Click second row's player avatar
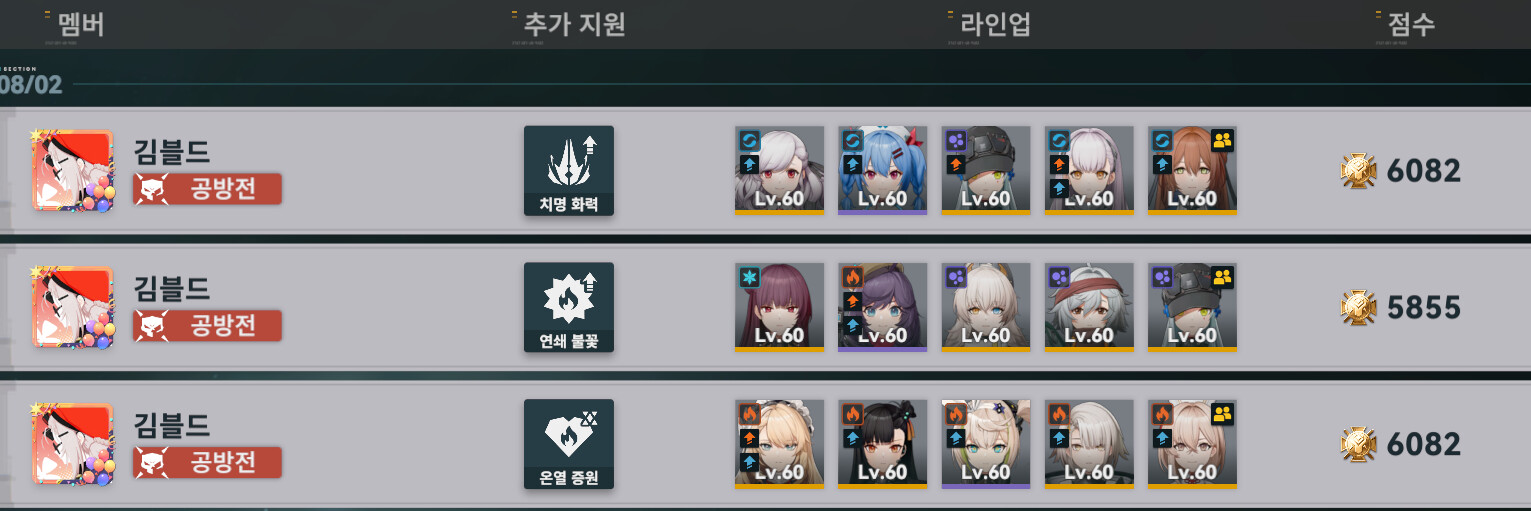The image size is (1531, 511). (73, 308)
